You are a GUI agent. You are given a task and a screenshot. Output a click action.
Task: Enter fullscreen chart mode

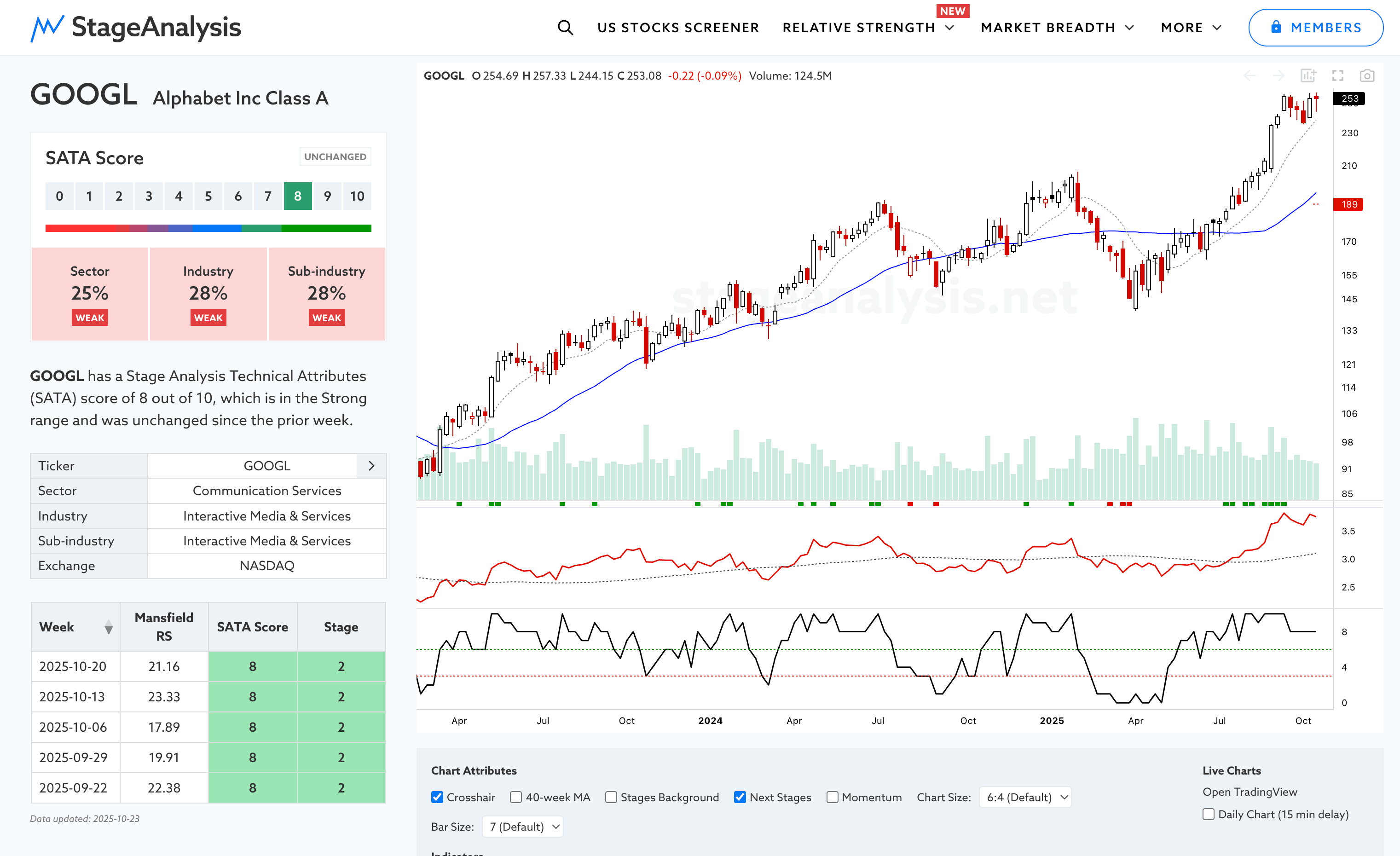point(1337,75)
